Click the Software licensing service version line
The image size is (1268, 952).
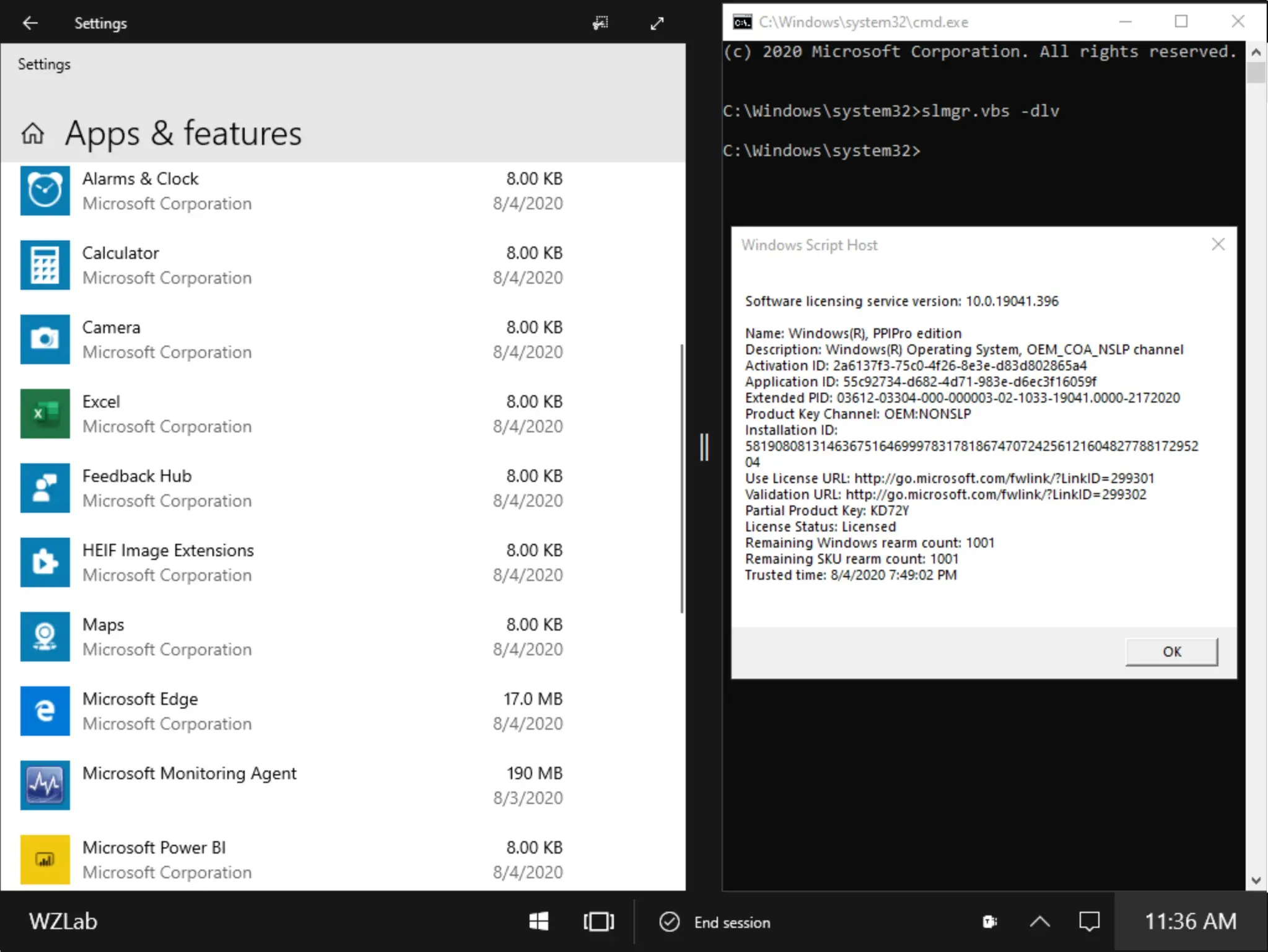point(902,302)
